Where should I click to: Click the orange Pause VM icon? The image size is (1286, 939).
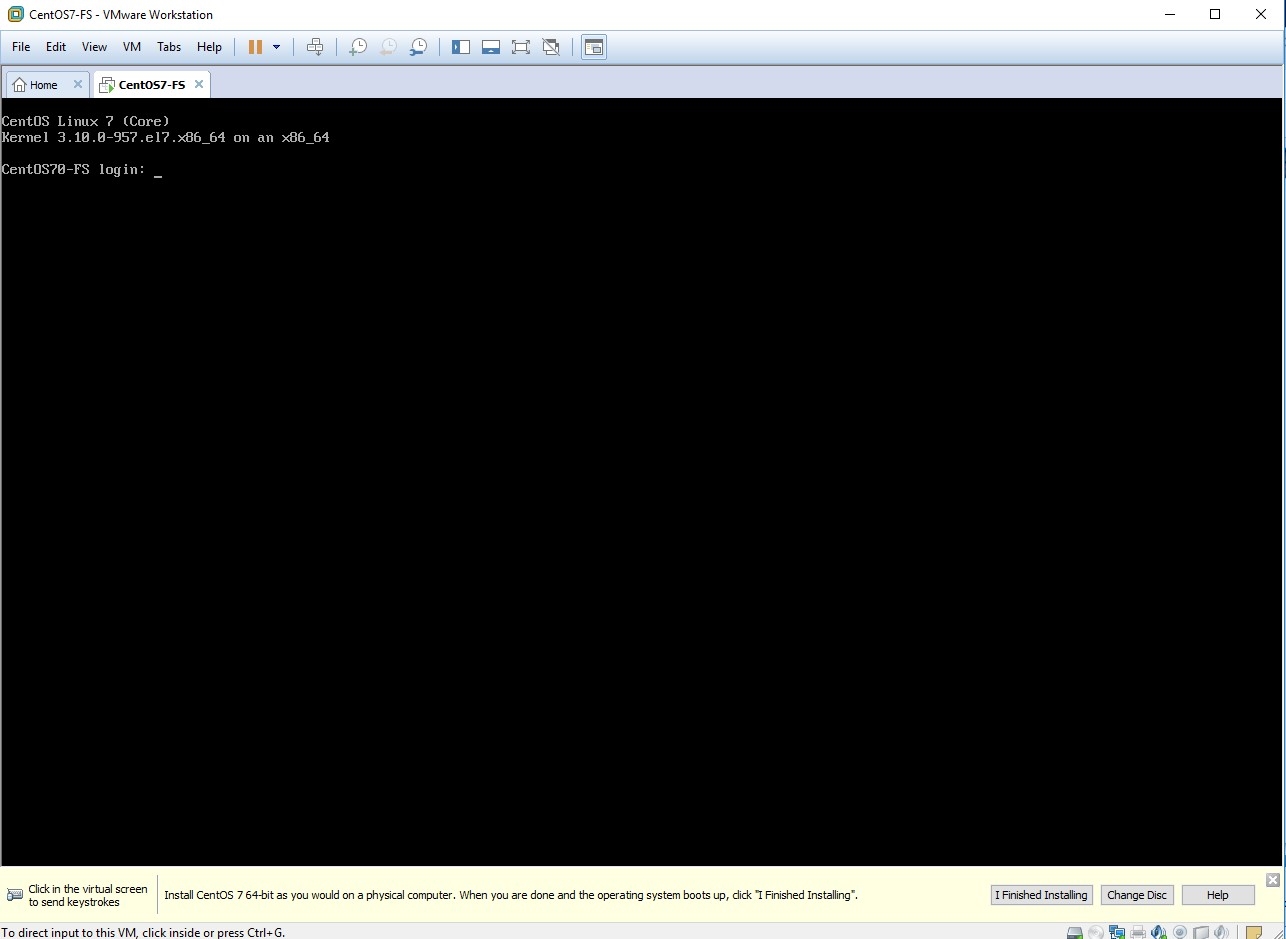[255, 47]
